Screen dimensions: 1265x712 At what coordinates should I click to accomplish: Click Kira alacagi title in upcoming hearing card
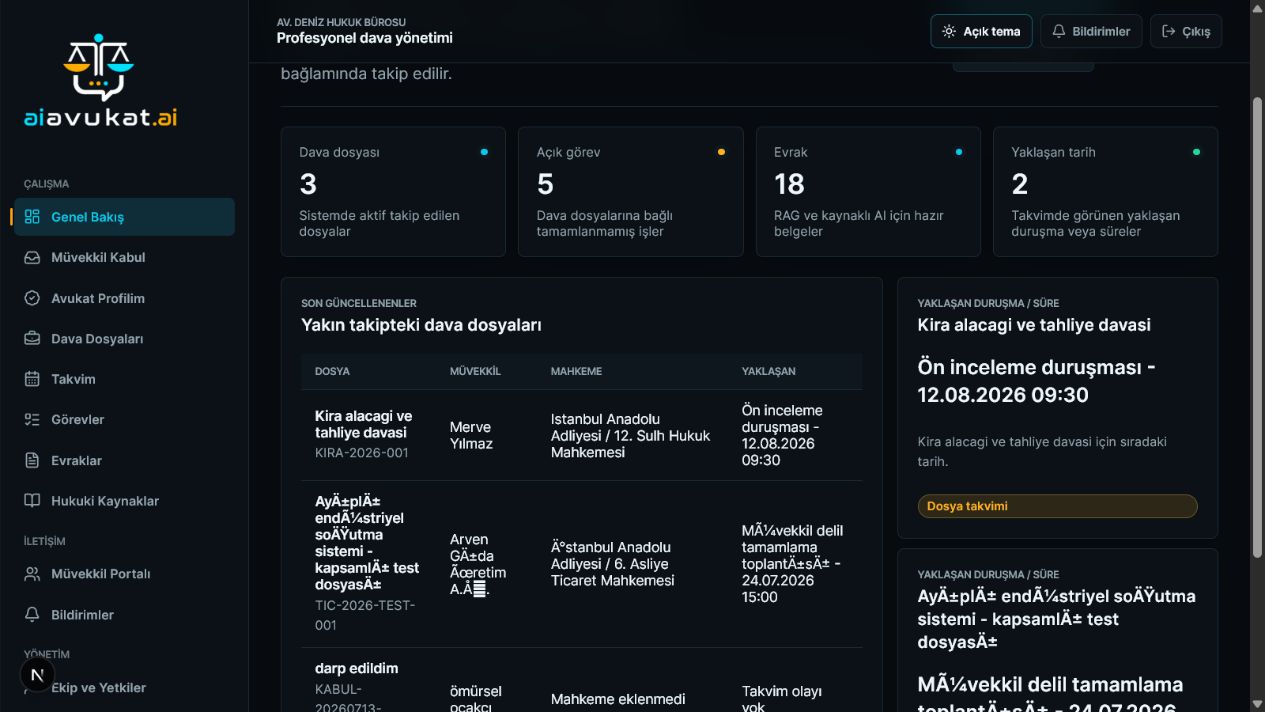pos(1034,325)
